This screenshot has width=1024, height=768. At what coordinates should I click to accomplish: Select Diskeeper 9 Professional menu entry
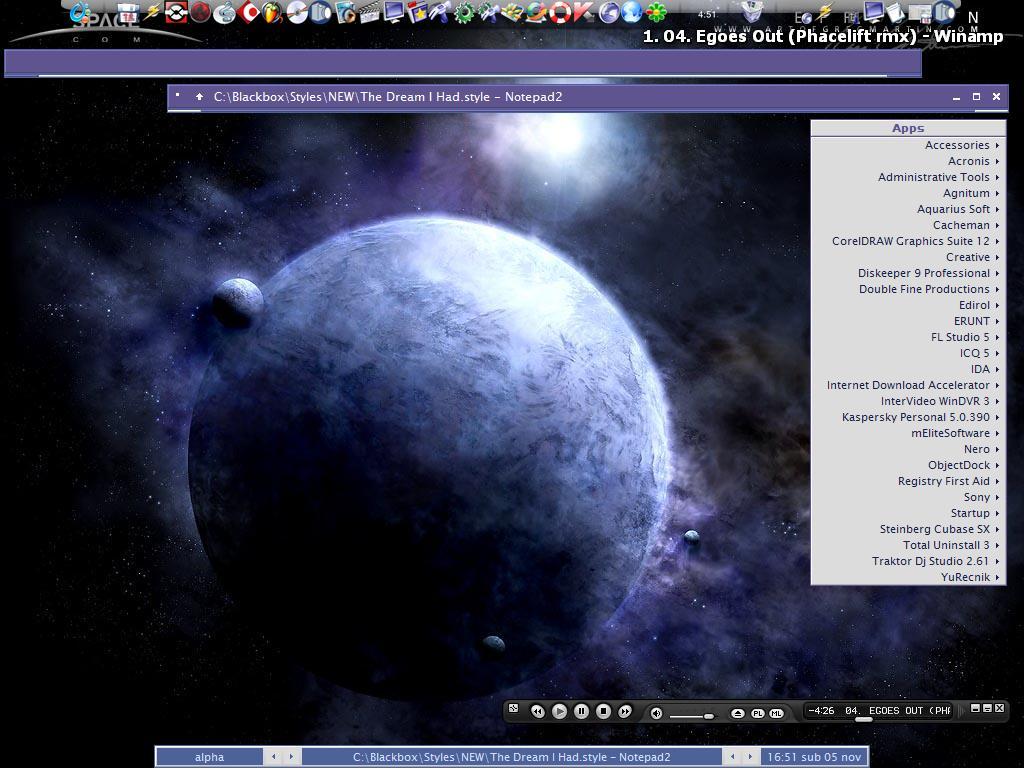click(x=908, y=273)
